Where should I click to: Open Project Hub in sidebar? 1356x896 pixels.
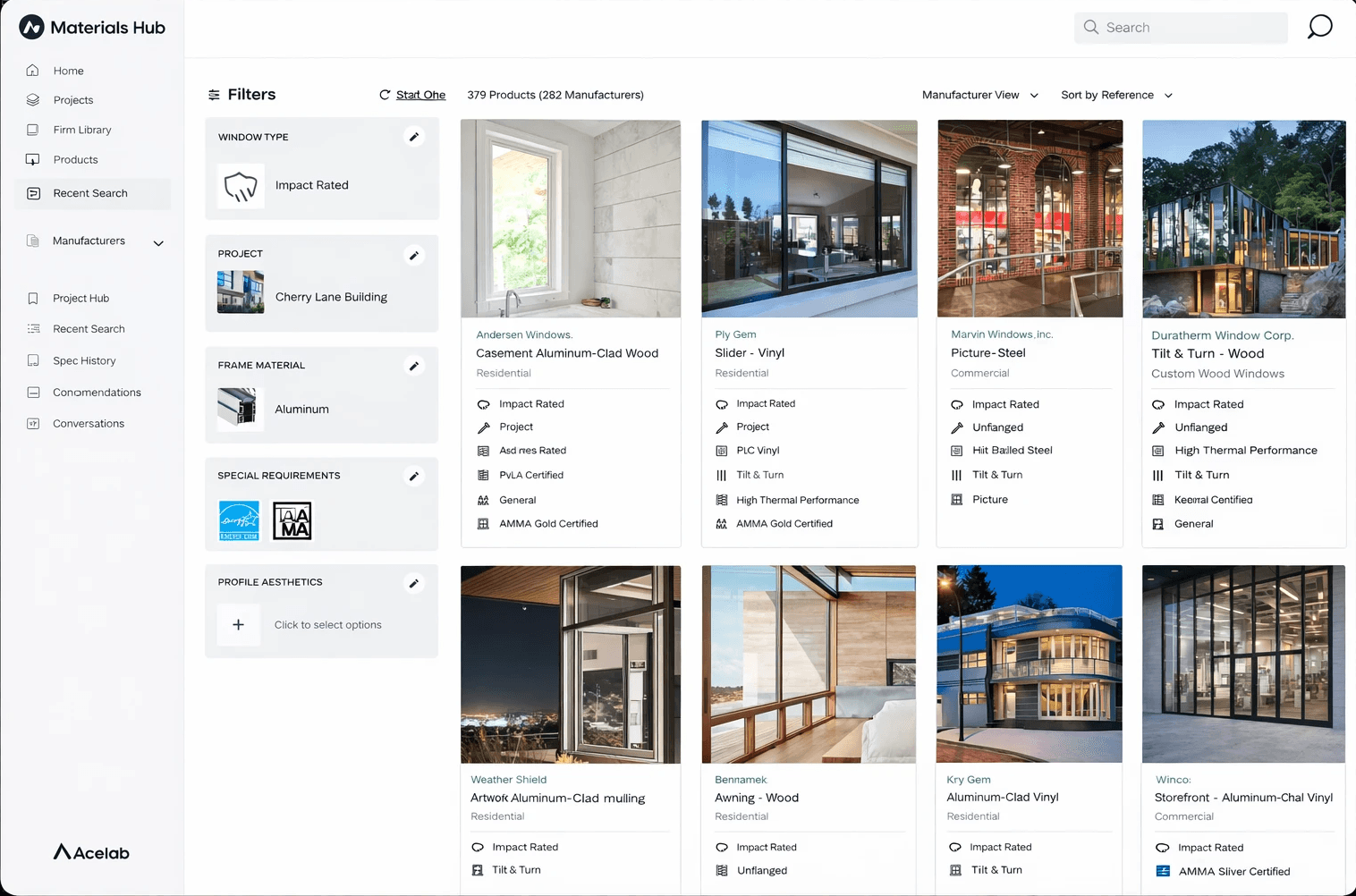(x=81, y=299)
